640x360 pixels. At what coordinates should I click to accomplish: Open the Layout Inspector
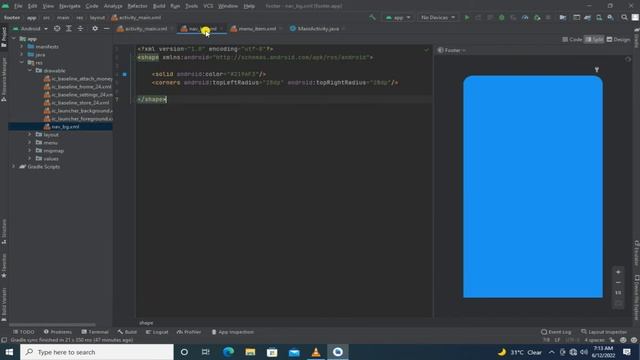pos(604,332)
